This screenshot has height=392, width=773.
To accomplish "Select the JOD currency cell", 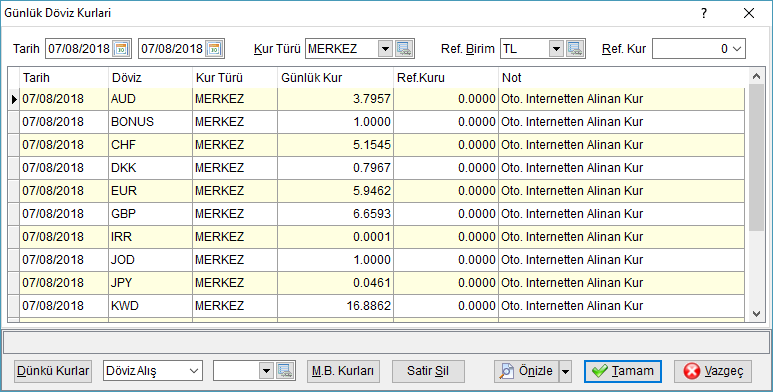I will 150,260.
